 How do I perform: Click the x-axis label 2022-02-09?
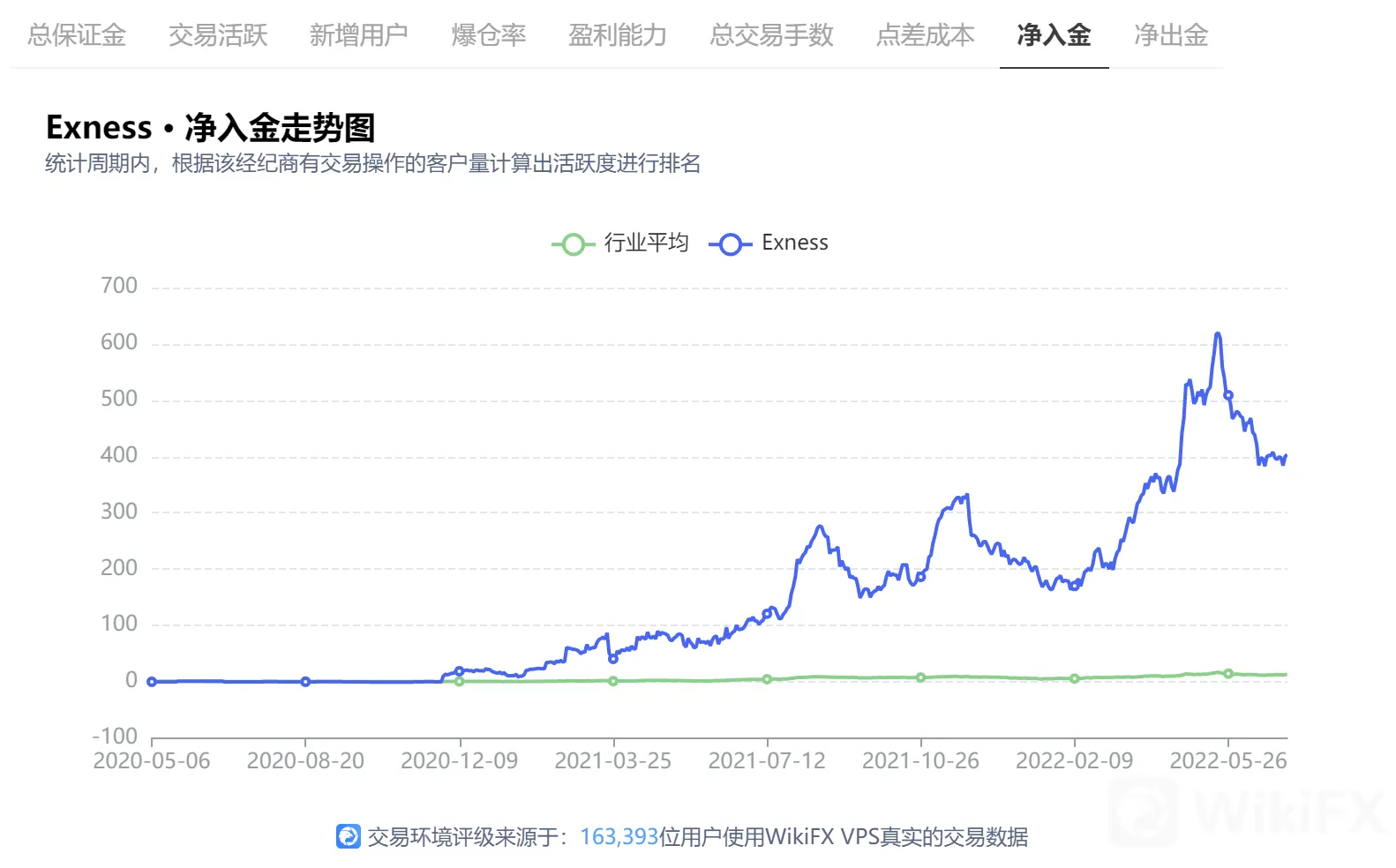(1074, 761)
